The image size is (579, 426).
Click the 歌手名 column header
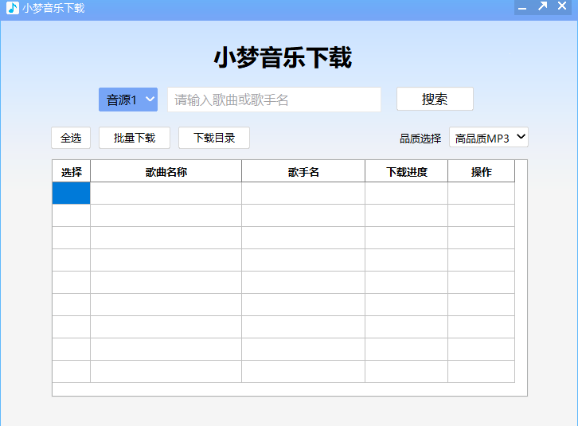point(303,172)
